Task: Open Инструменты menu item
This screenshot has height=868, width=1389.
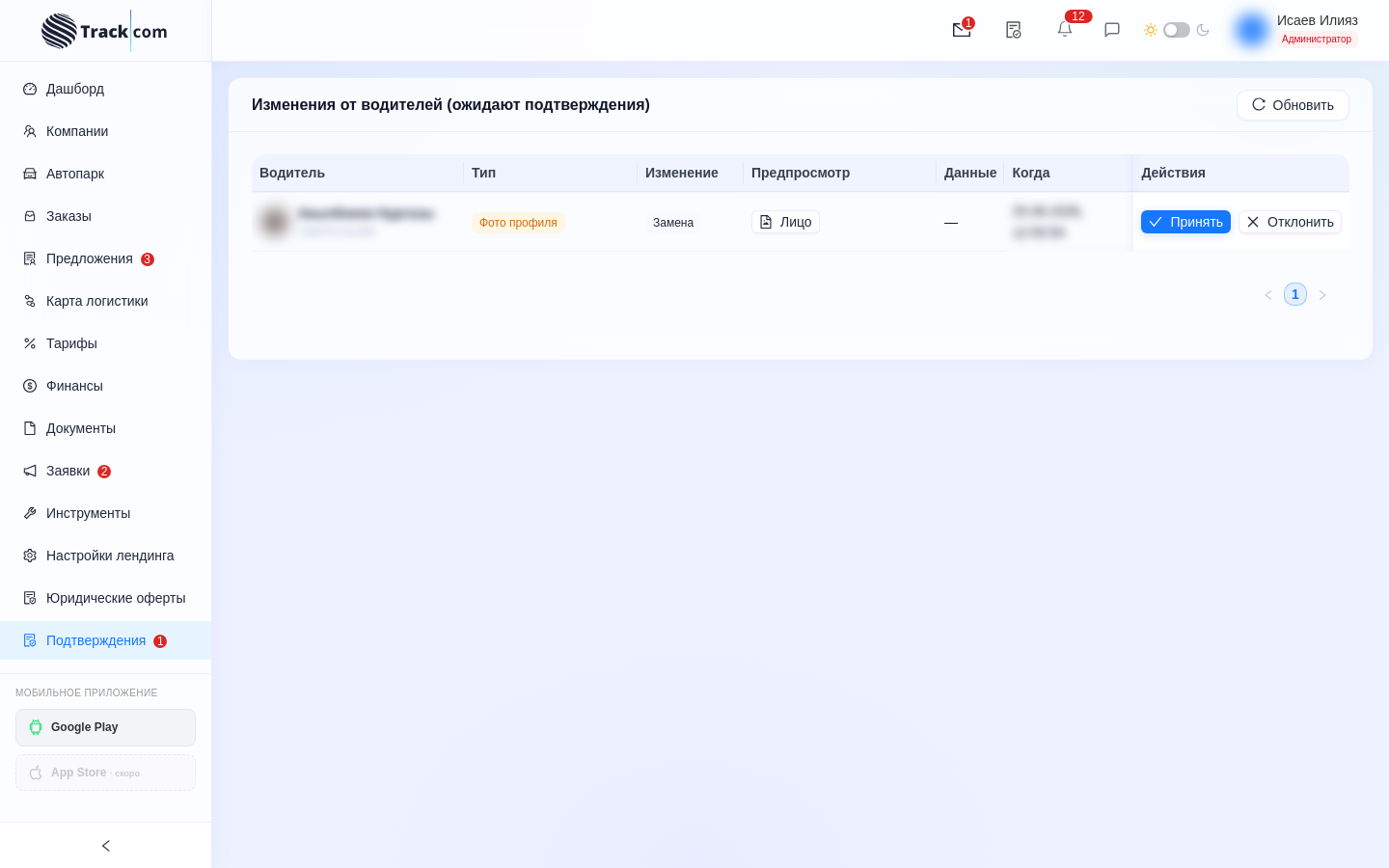Action: [x=105, y=513]
